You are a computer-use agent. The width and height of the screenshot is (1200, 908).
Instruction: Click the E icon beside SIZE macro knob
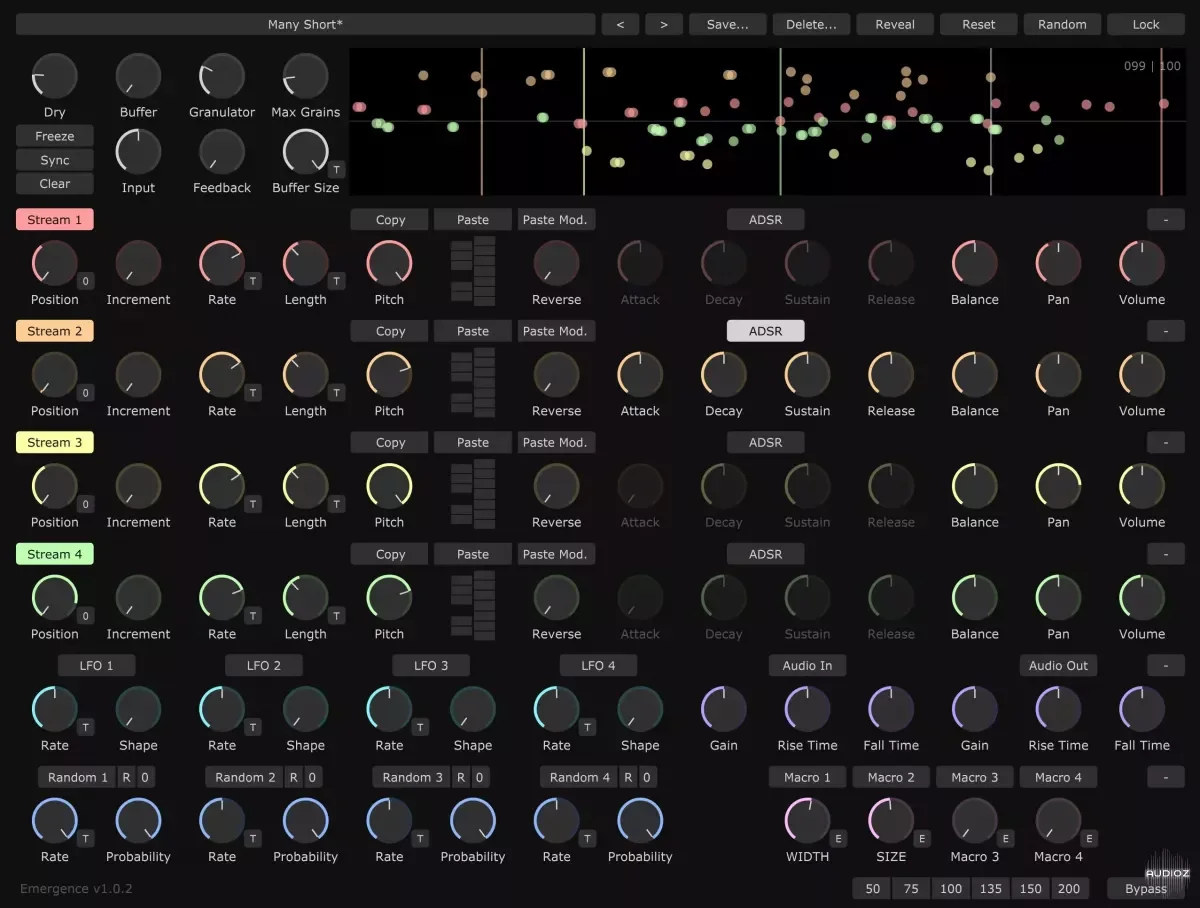point(922,839)
